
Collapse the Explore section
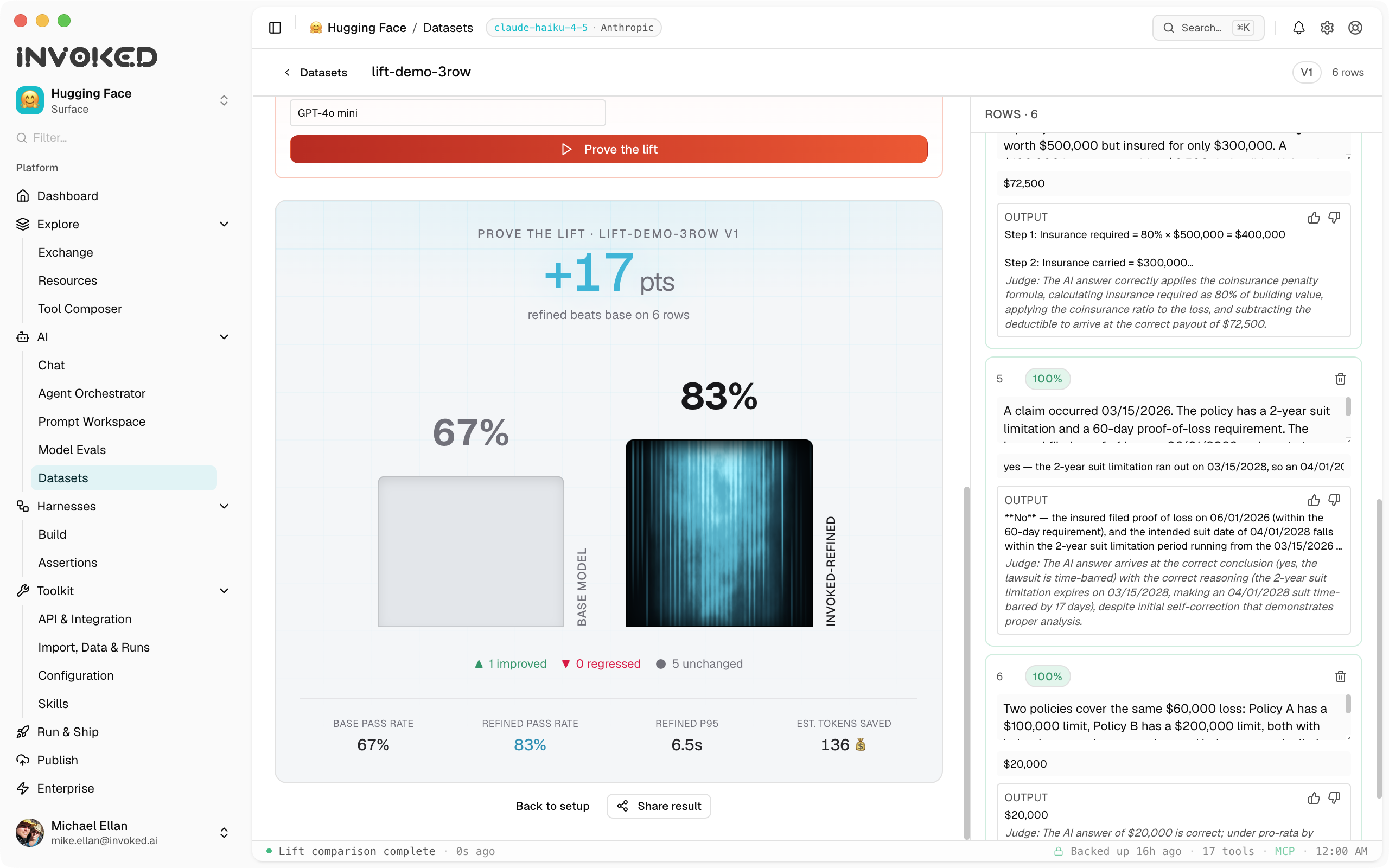[224, 224]
